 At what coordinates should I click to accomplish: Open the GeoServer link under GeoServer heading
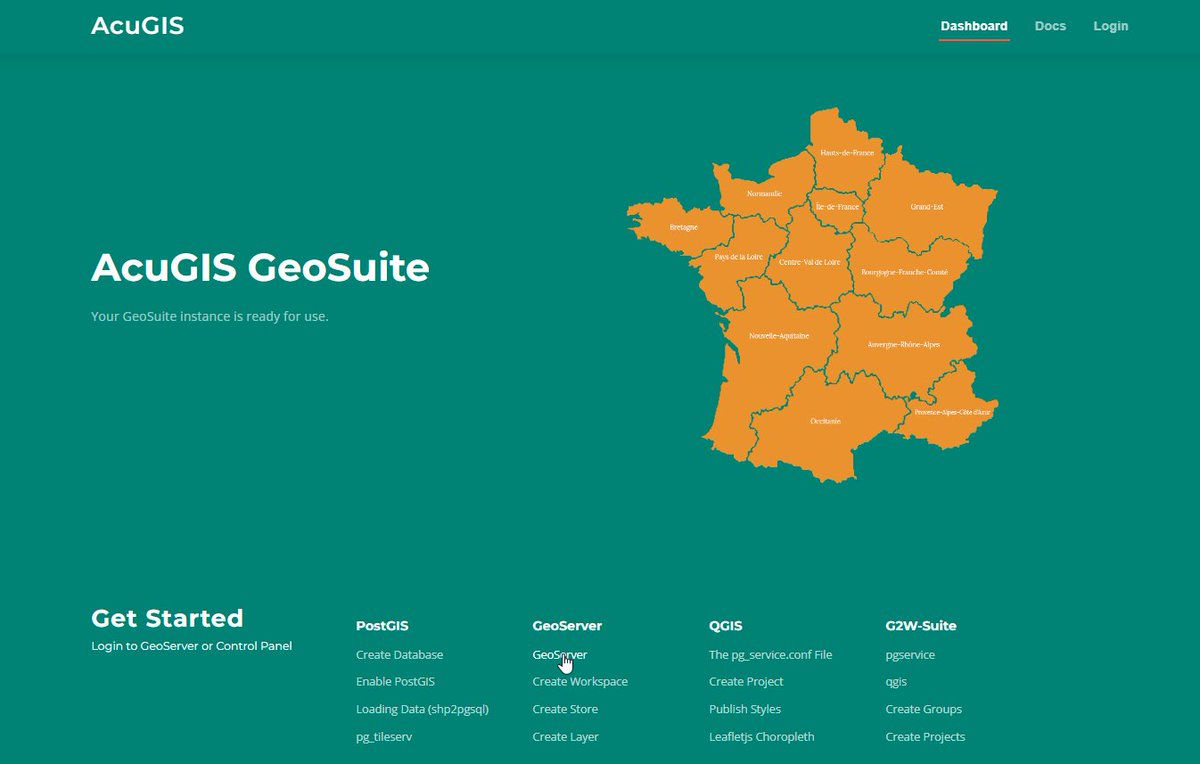(x=560, y=655)
